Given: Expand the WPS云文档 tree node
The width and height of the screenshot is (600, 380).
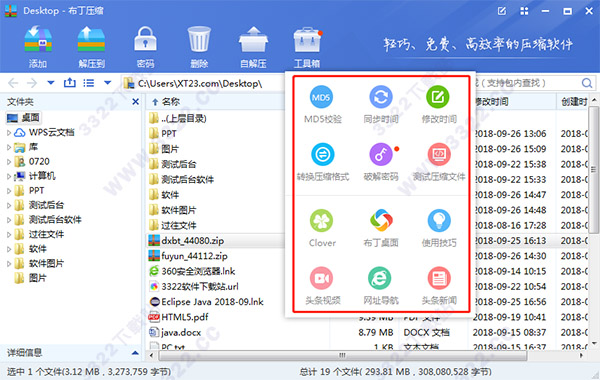Looking at the screenshot, I should point(9,133).
